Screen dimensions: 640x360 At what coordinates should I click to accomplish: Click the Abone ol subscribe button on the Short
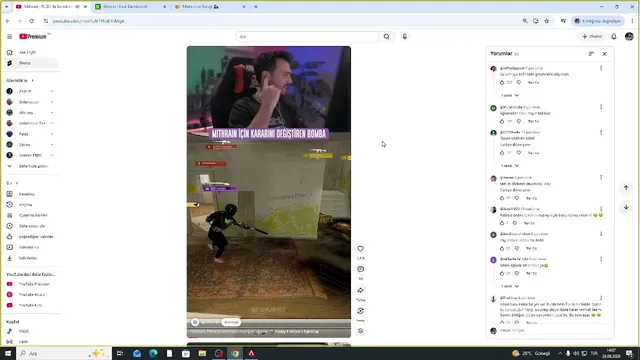click(x=231, y=322)
